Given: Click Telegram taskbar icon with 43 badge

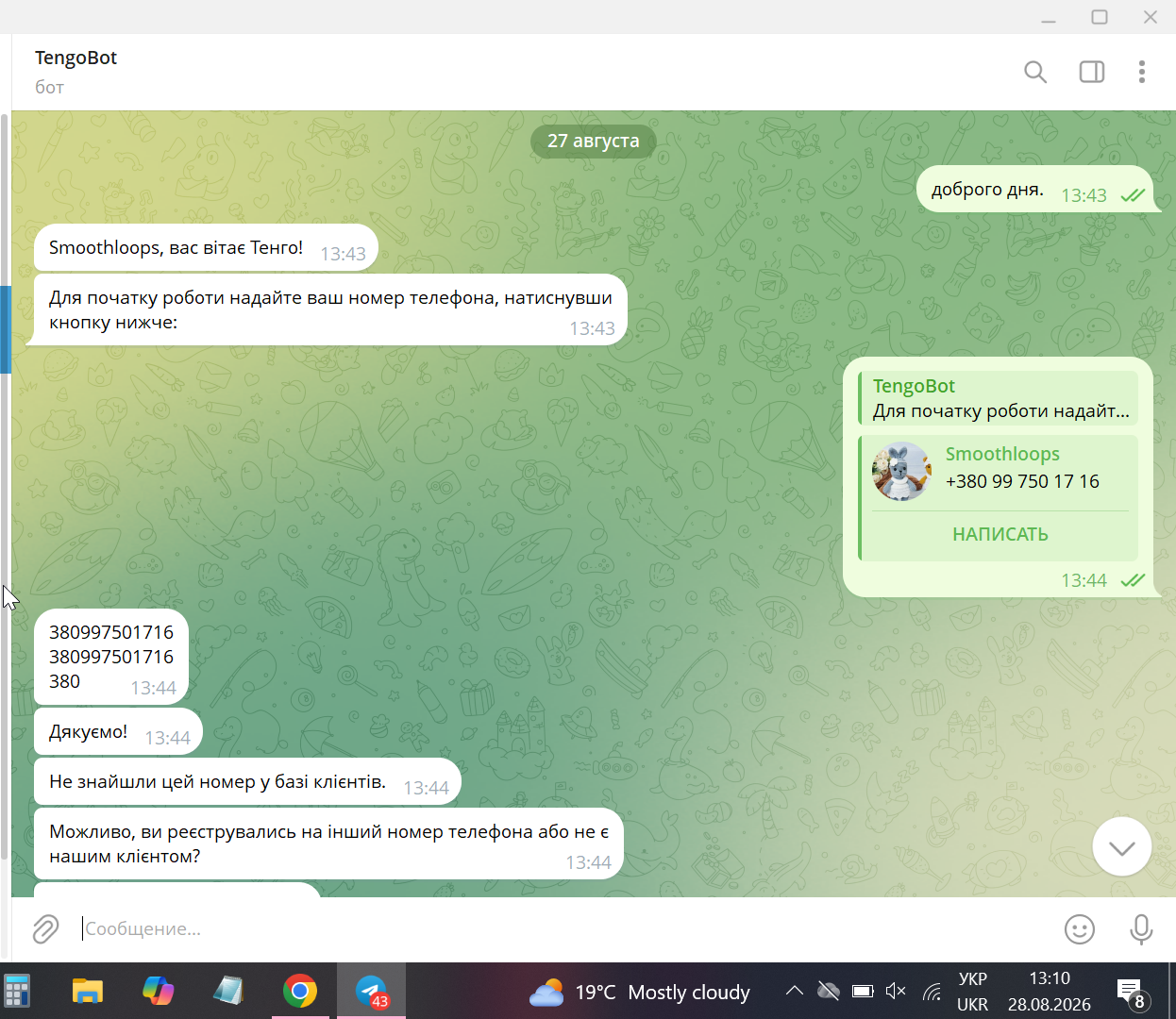Looking at the screenshot, I should [371, 992].
